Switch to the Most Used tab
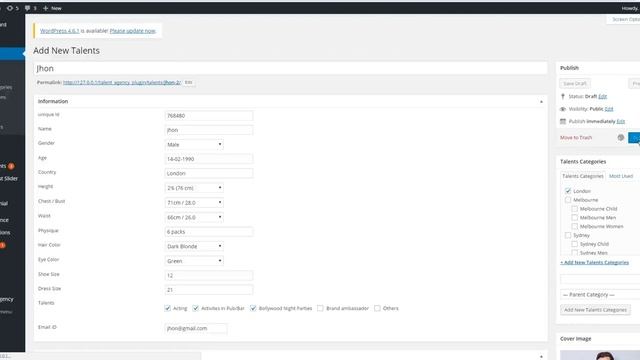 pyautogui.click(x=621, y=176)
